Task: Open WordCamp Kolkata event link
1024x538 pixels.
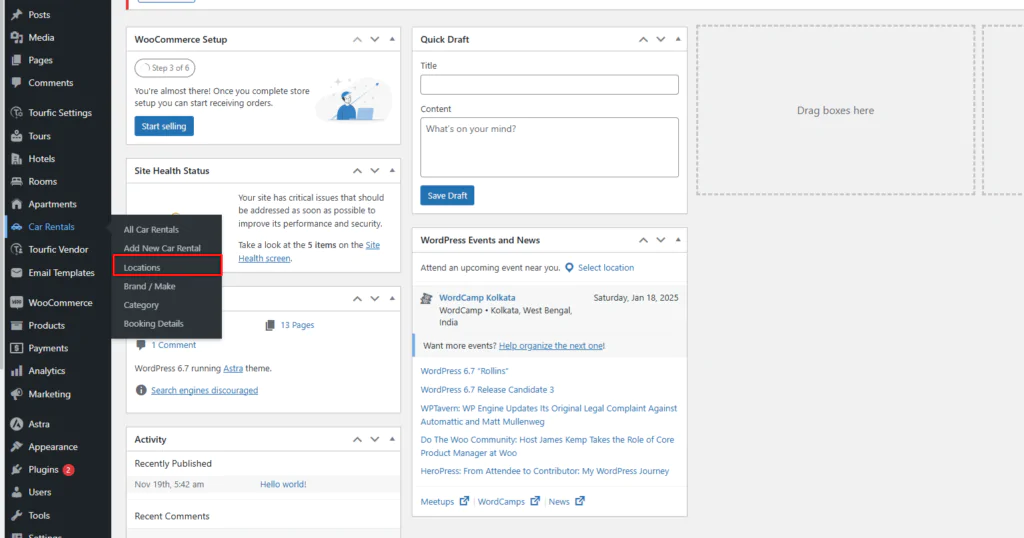Action: pyautogui.click(x=477, y=298)
